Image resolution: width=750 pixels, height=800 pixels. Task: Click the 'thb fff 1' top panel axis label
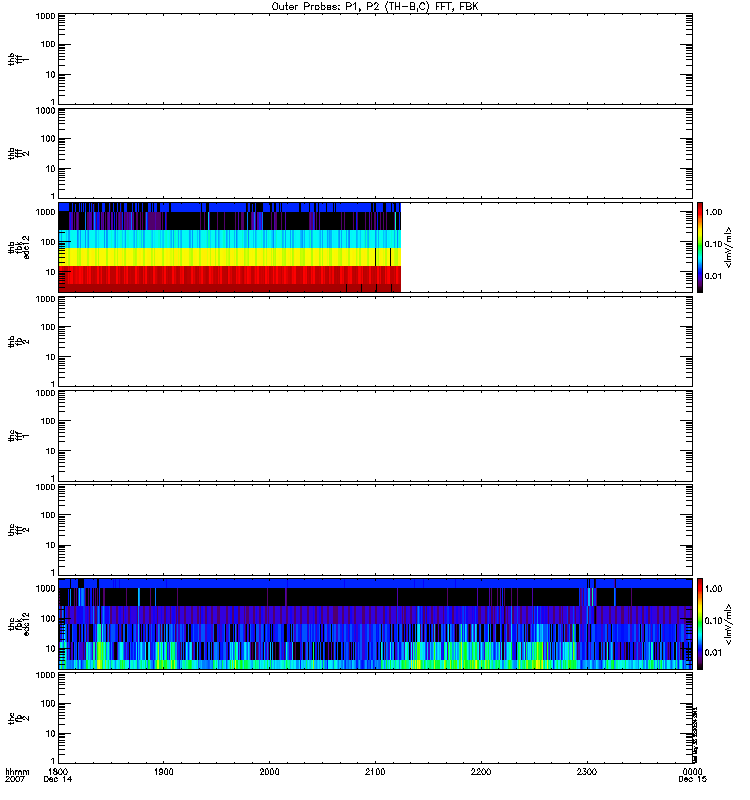[x=18, y=59]
